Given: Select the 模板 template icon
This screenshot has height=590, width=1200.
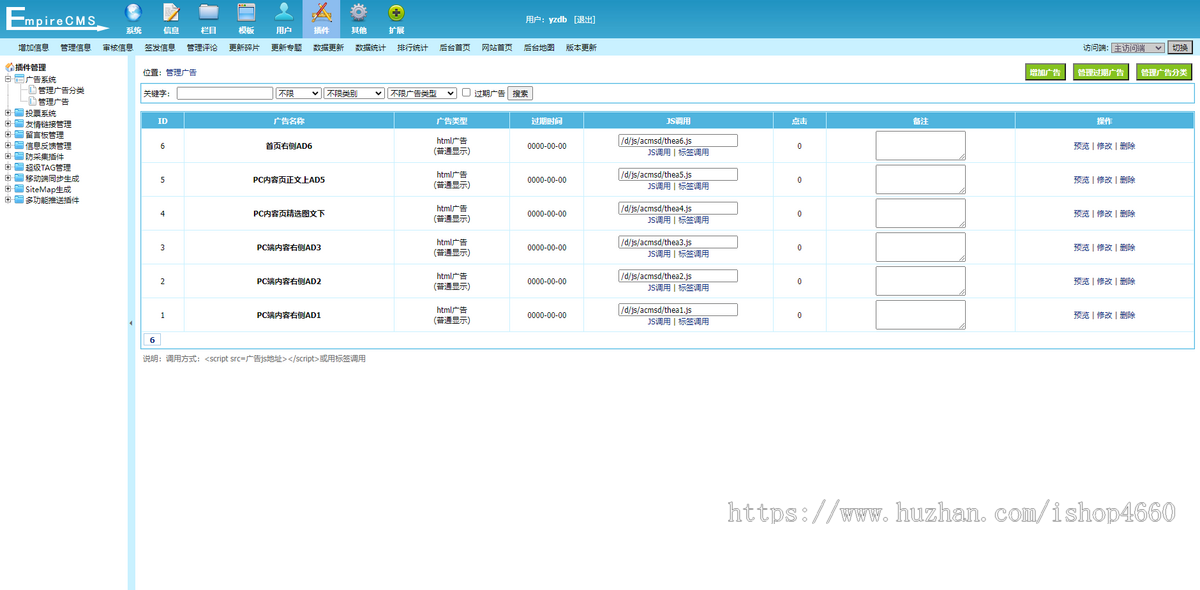Looking at the screenshot, I should point(246,16).
